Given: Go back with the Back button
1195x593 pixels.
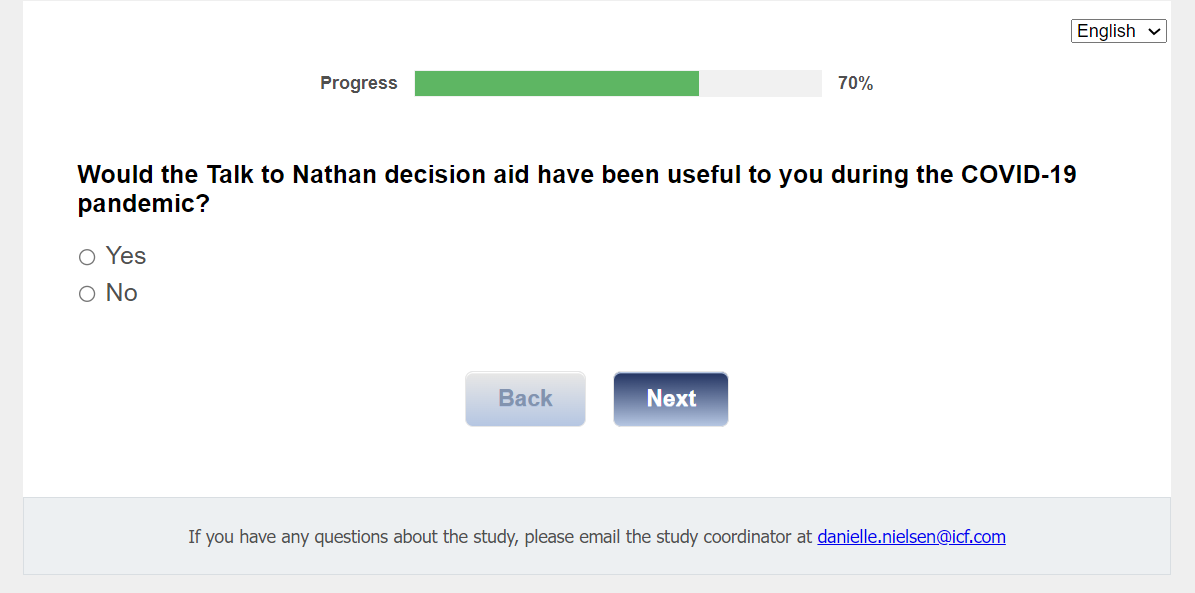Looking at the screenshot, I should coord(525,399).
